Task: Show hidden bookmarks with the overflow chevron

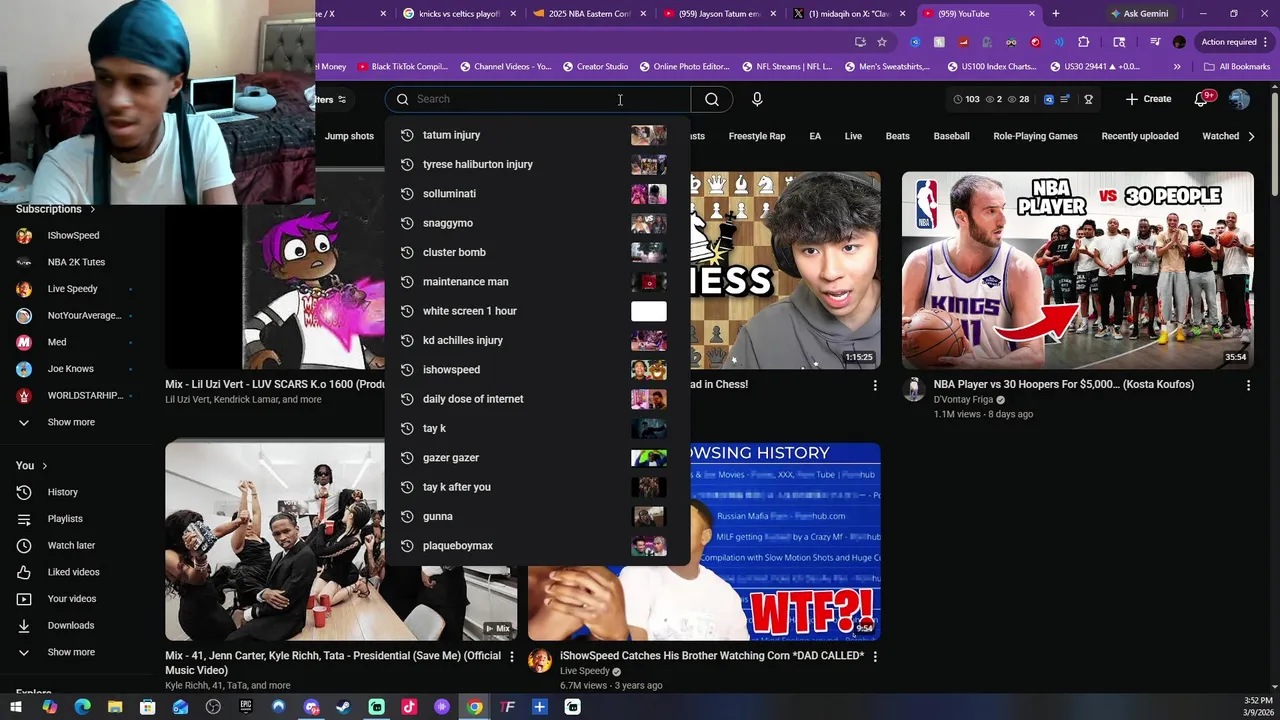Action: coord(1177,67)
